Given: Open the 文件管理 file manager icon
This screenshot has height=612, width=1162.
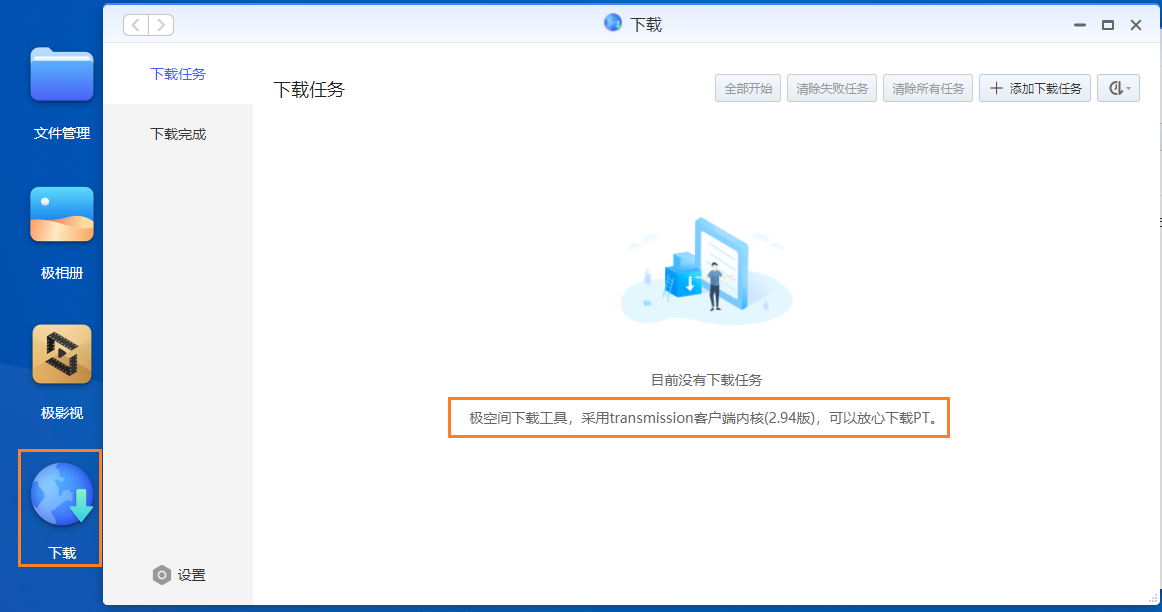Looking at the screenshot, I should coord(62,75).
